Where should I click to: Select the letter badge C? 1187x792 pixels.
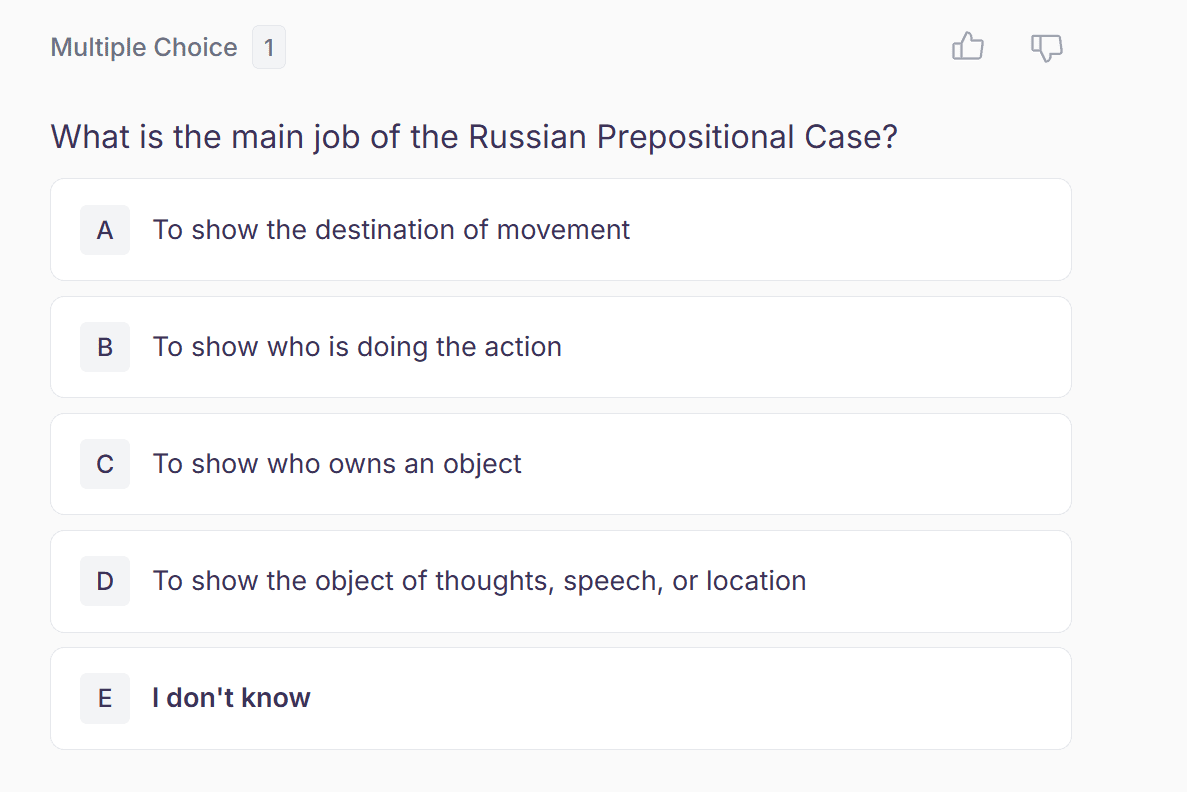tap(104, 464)
